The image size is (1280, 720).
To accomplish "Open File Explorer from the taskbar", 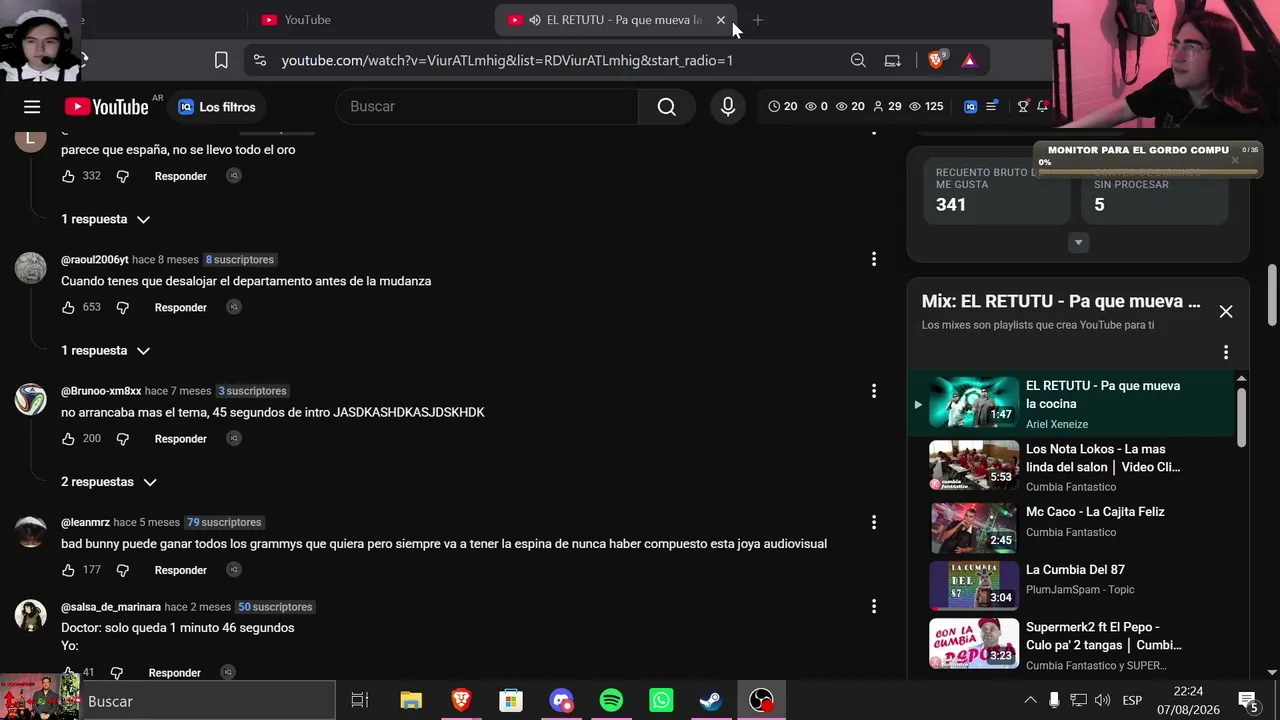I will (x=411, y=701).
